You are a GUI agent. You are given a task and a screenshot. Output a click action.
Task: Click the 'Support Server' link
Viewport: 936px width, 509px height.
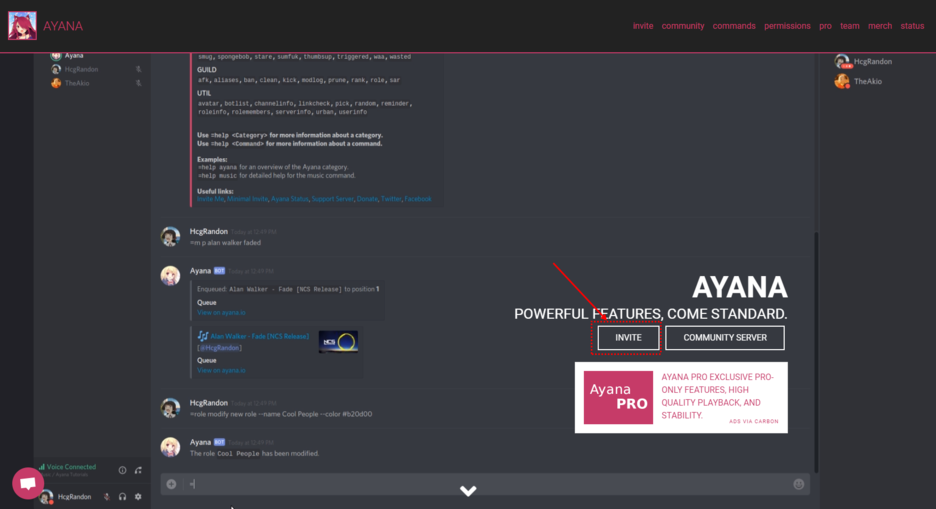[332, 199]
